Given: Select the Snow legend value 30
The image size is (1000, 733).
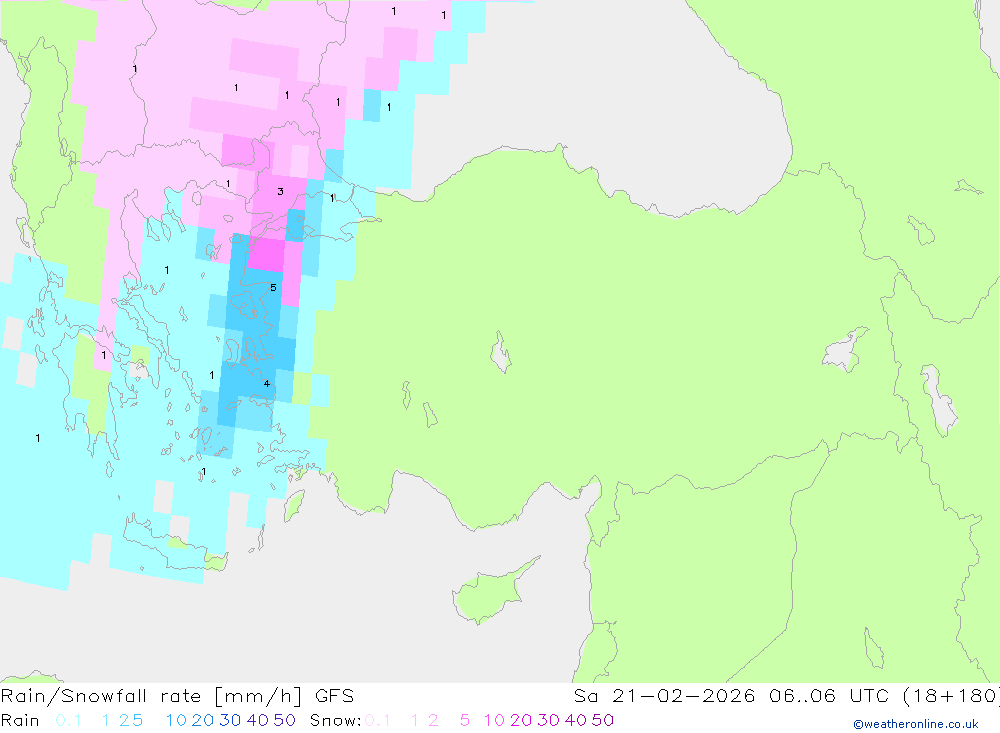Looking at the screenshot, I should [x=548, y=720].
